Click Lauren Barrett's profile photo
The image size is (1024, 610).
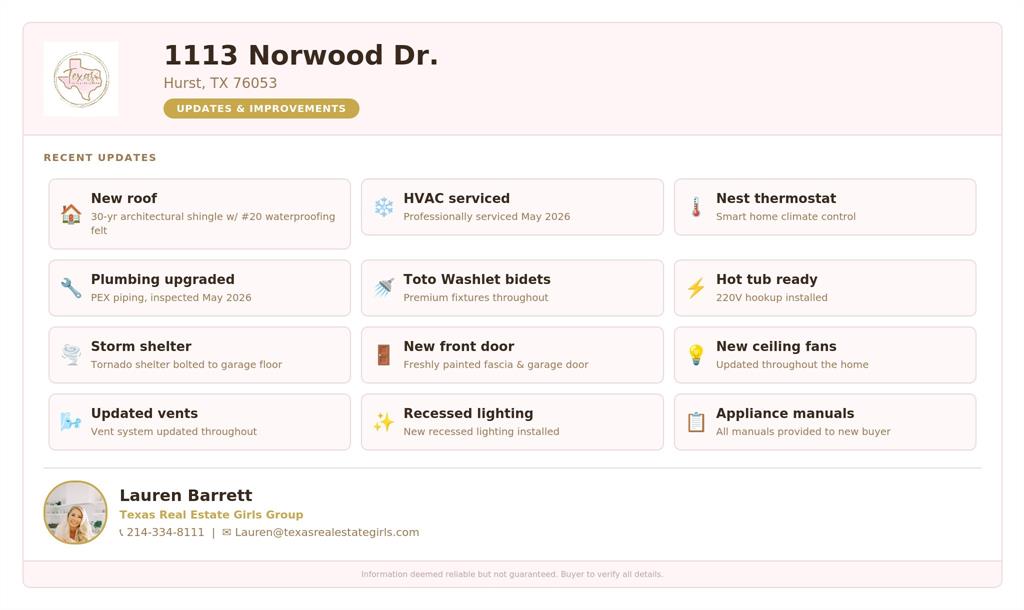[x=76, y=513]
